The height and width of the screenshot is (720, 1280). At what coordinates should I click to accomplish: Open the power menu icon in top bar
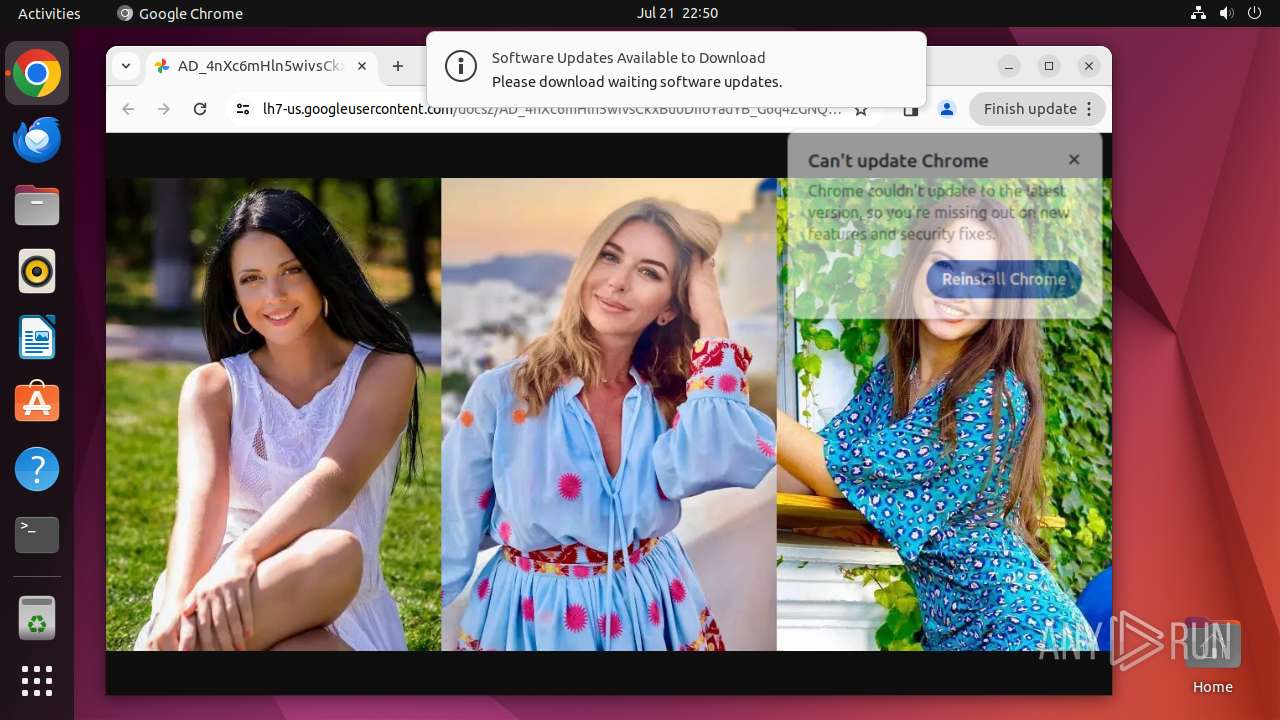pos(1255,13)
